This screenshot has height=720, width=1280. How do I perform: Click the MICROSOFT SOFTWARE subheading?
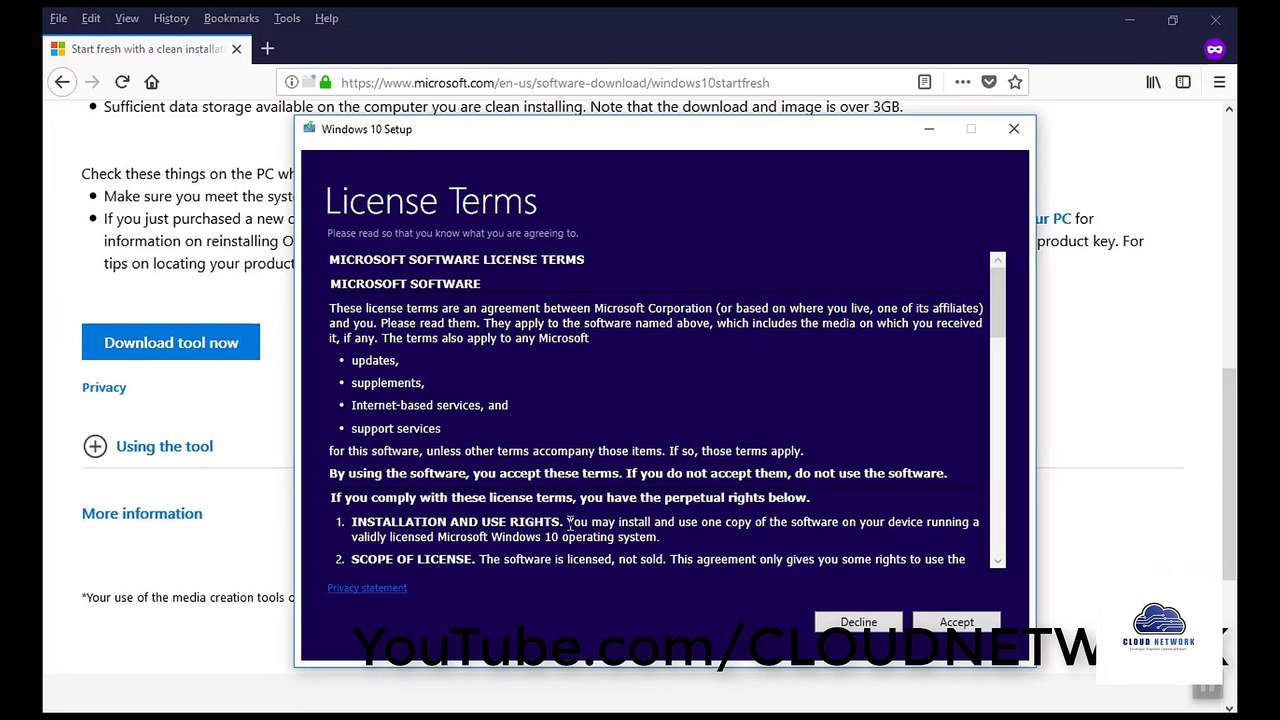pos(405,284)
